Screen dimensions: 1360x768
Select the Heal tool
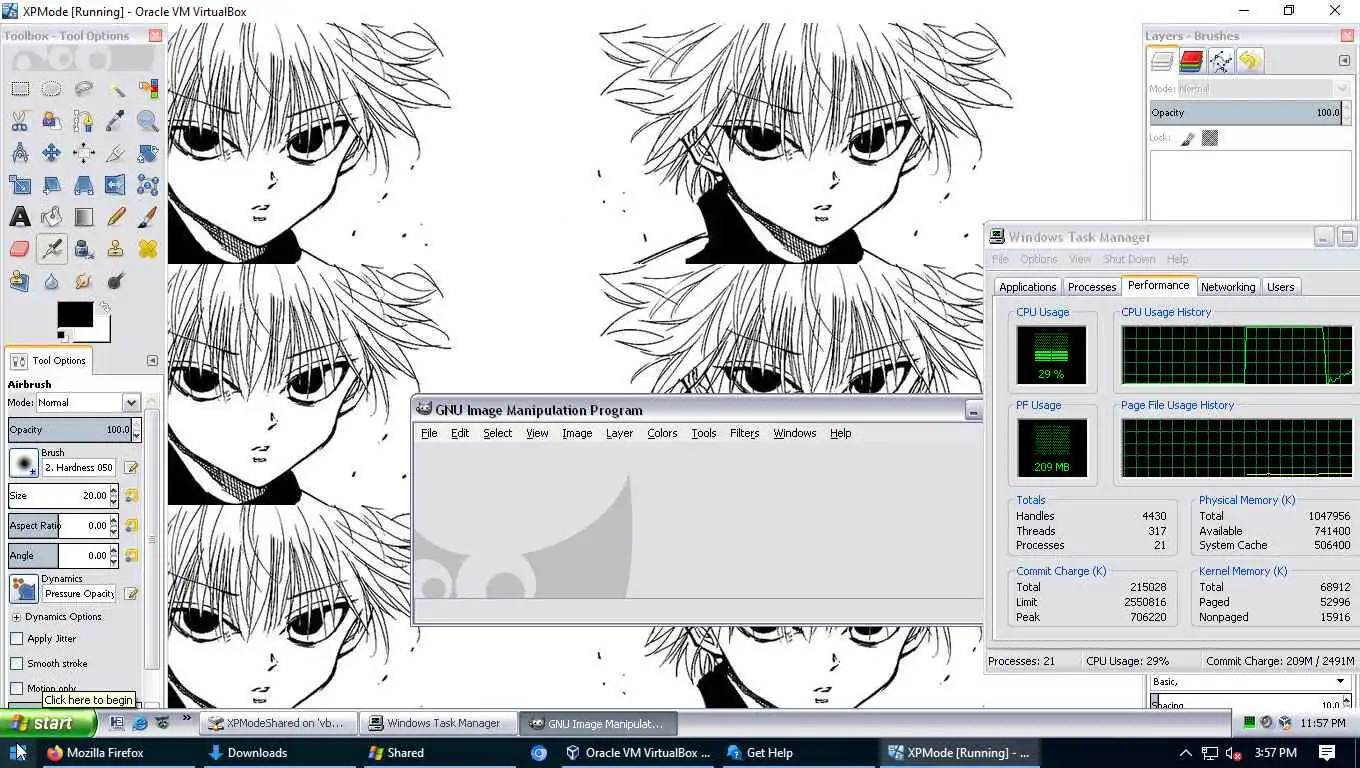point(148,249)
